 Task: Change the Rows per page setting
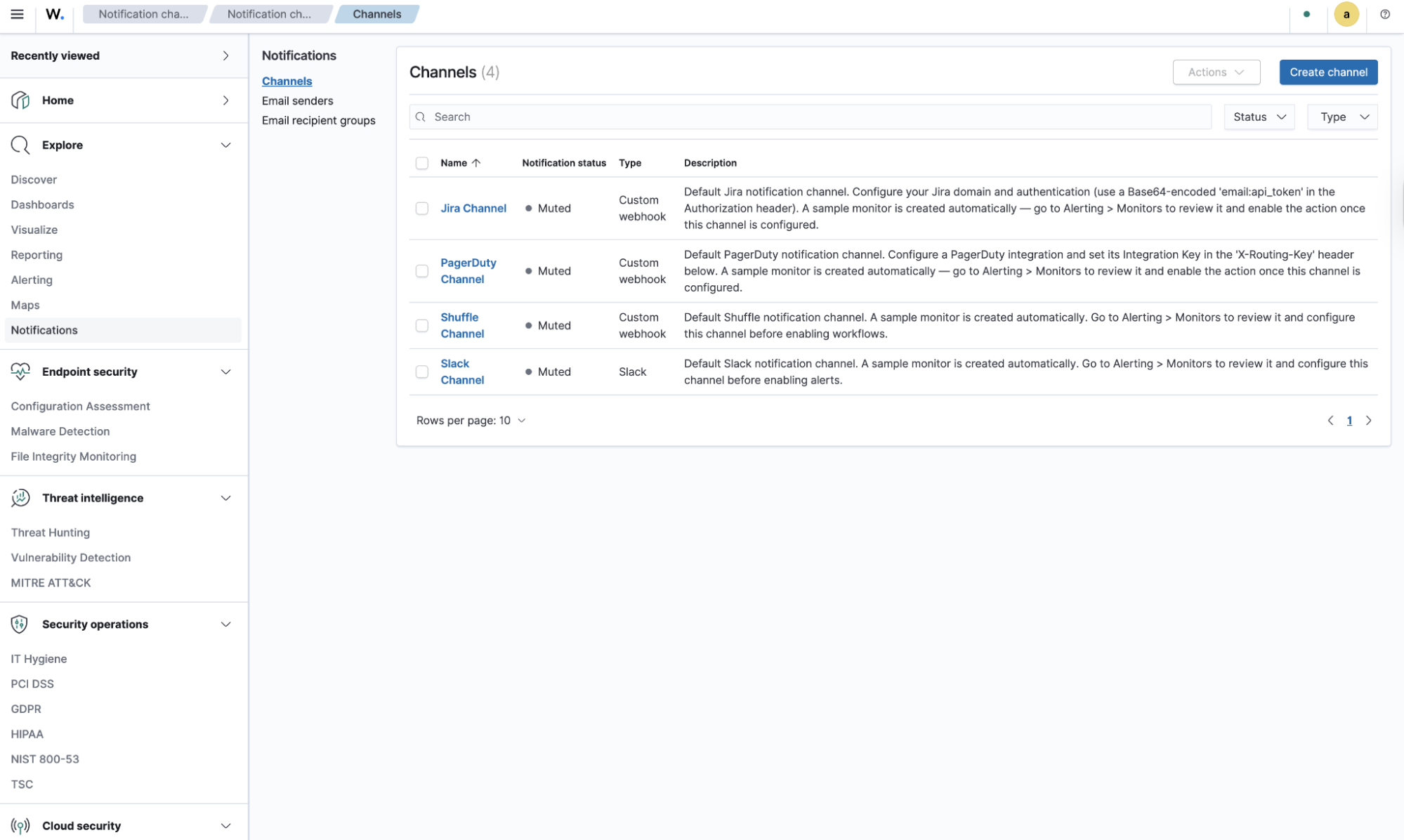pos(471,421)
